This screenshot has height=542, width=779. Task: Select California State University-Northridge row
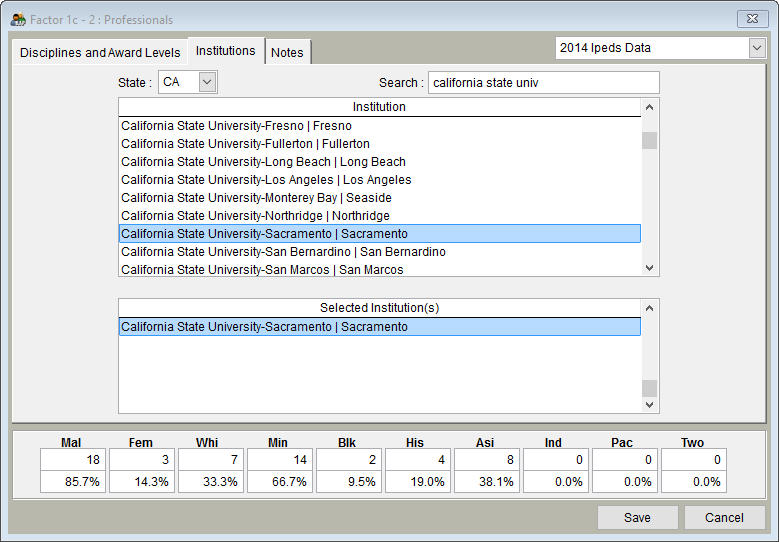pos(380,216)
